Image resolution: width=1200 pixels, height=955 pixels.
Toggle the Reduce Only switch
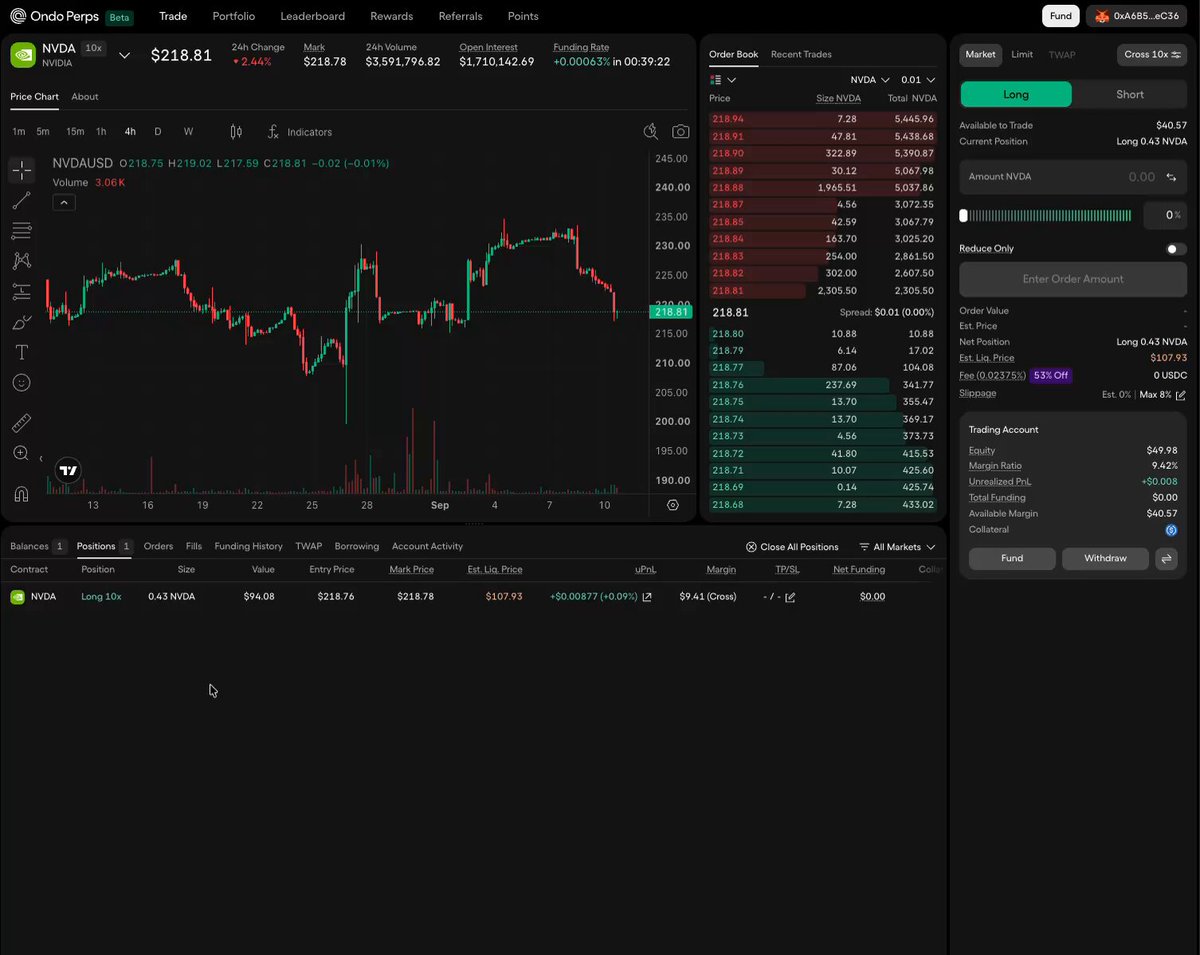(x=1176, y=249)
